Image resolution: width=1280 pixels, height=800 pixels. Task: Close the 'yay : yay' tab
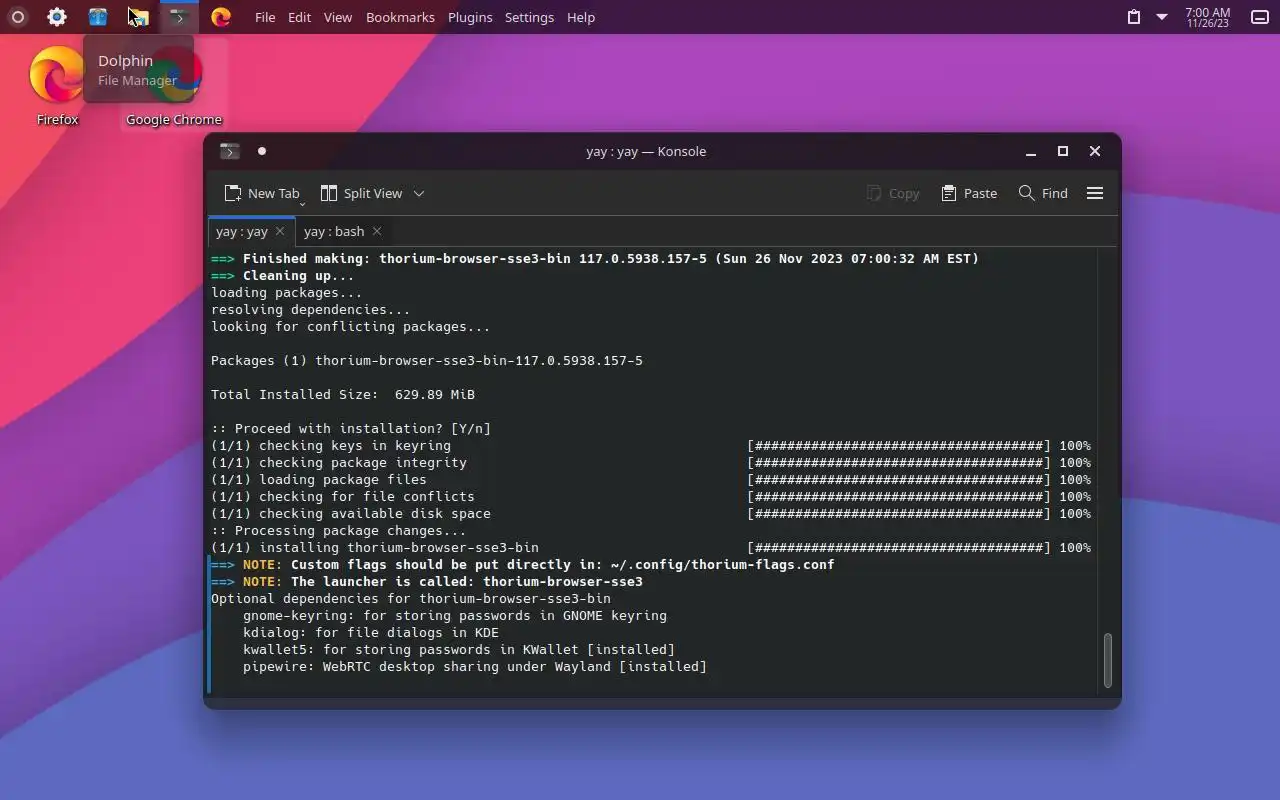point(280,231)
